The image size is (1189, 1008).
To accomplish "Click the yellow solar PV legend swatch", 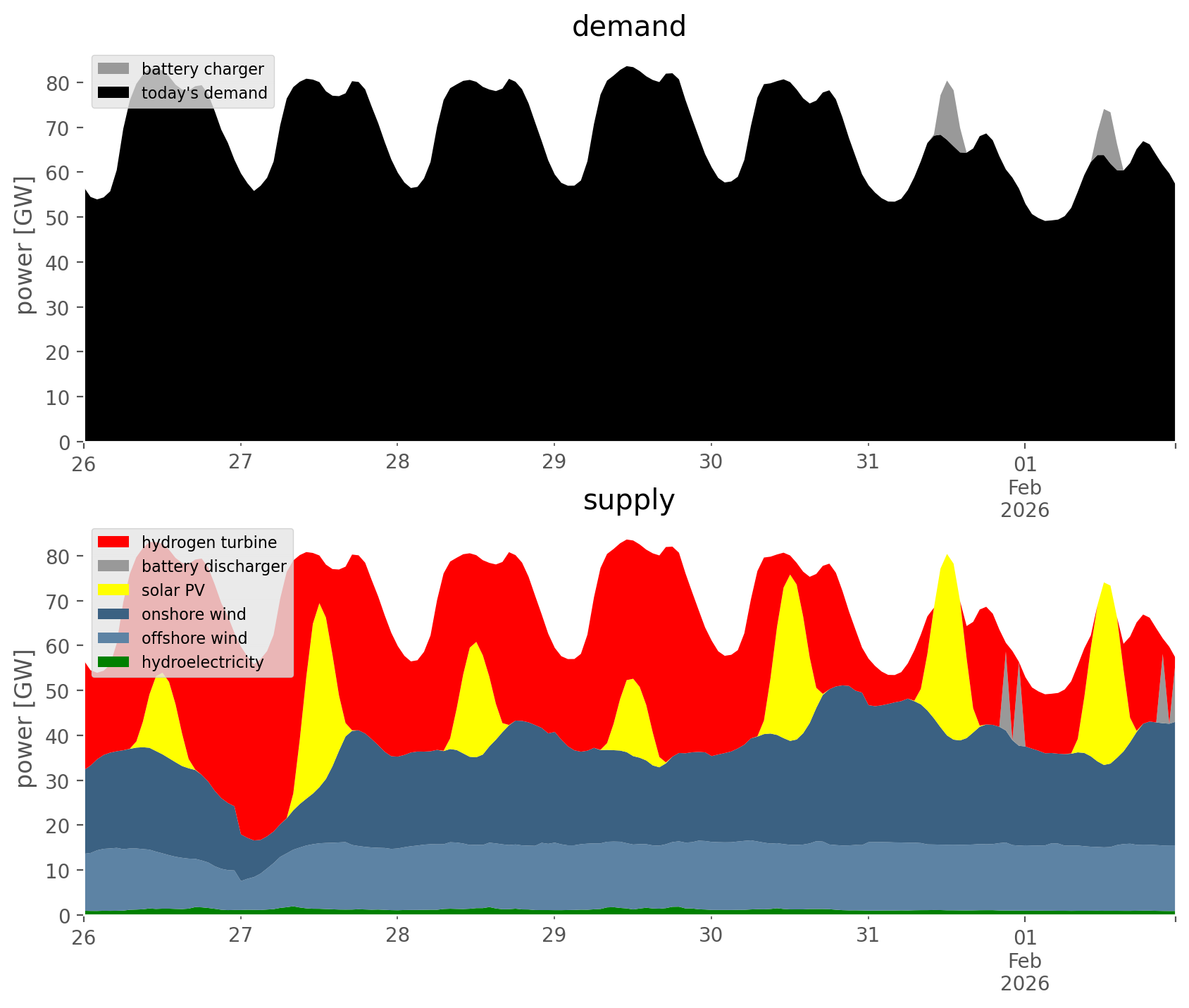I will coord(113,590).
